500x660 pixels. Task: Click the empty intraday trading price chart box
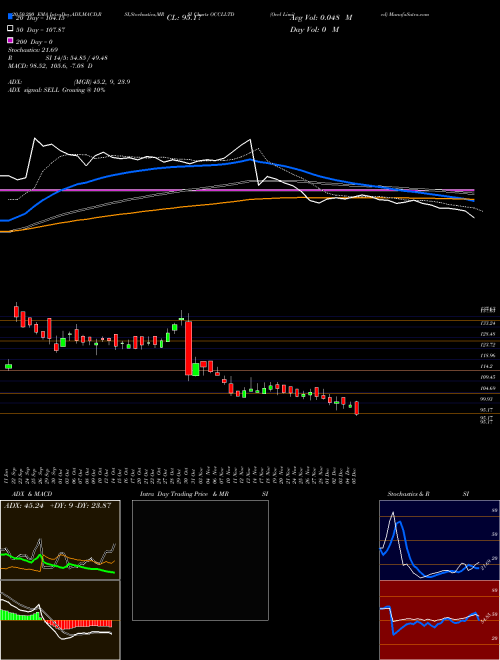(x=200, y=560)
